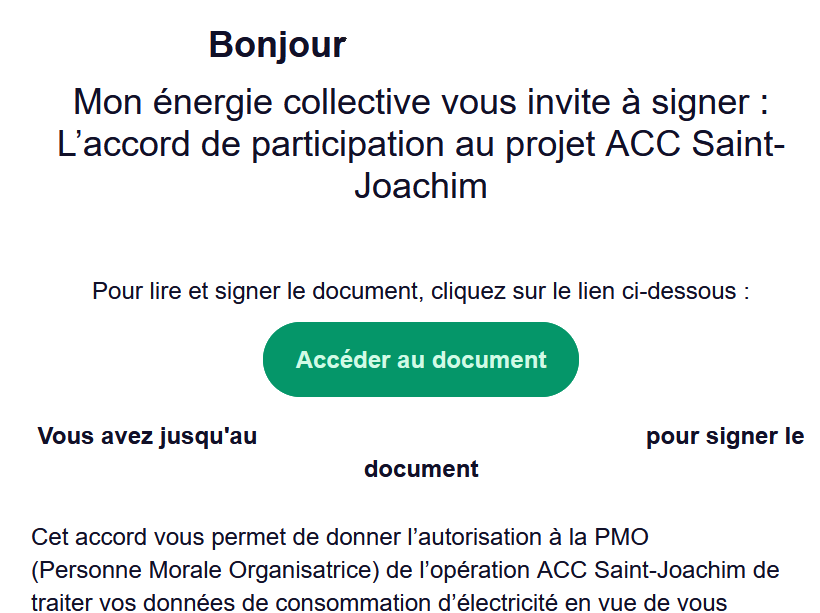Click the green Accéder au document button

tap(420, 360)
